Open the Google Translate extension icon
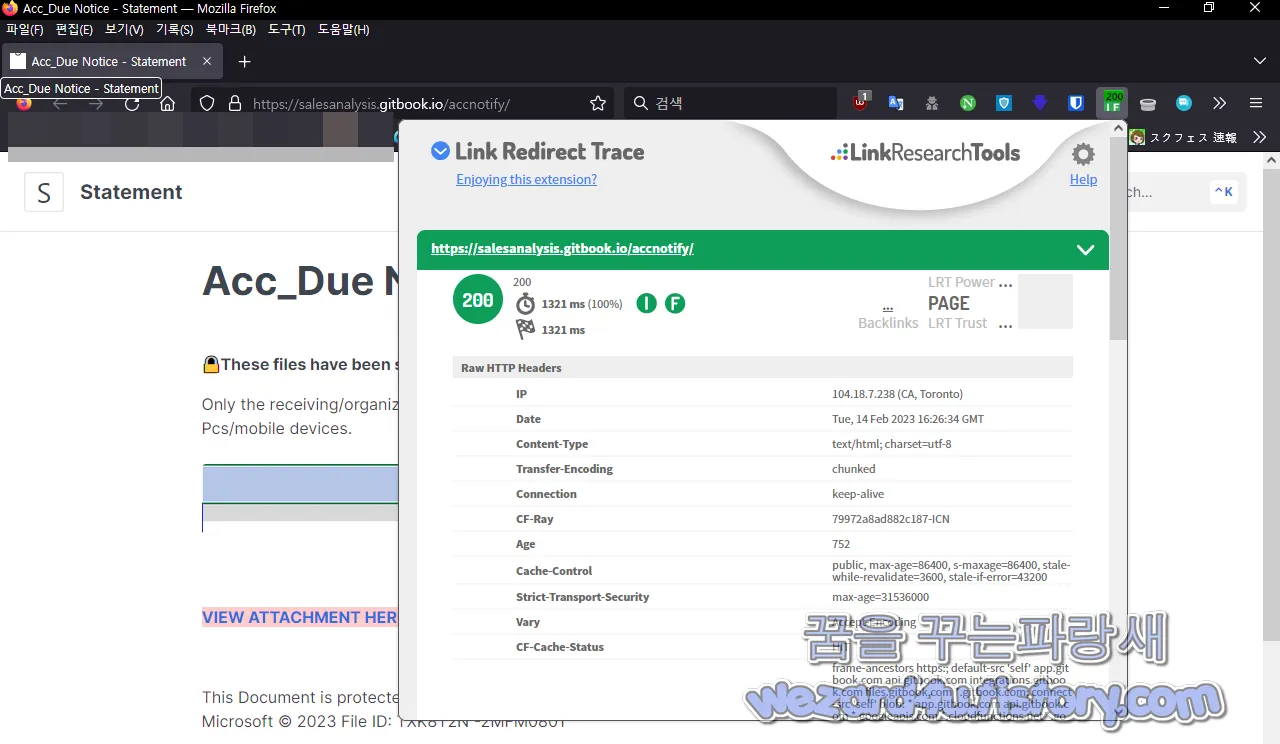The image size is (1280, 744). [896, 103]
